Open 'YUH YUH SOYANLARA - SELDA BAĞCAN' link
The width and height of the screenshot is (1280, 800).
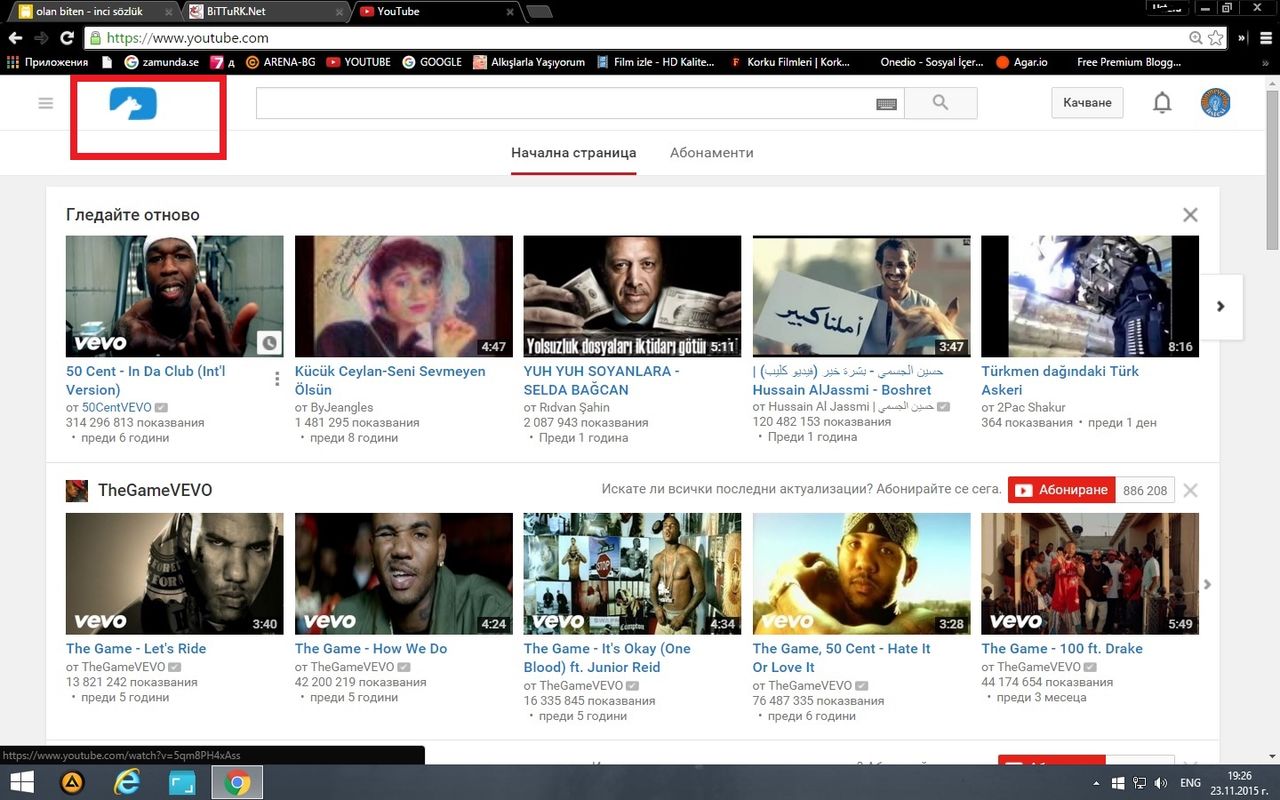[601, 380]
